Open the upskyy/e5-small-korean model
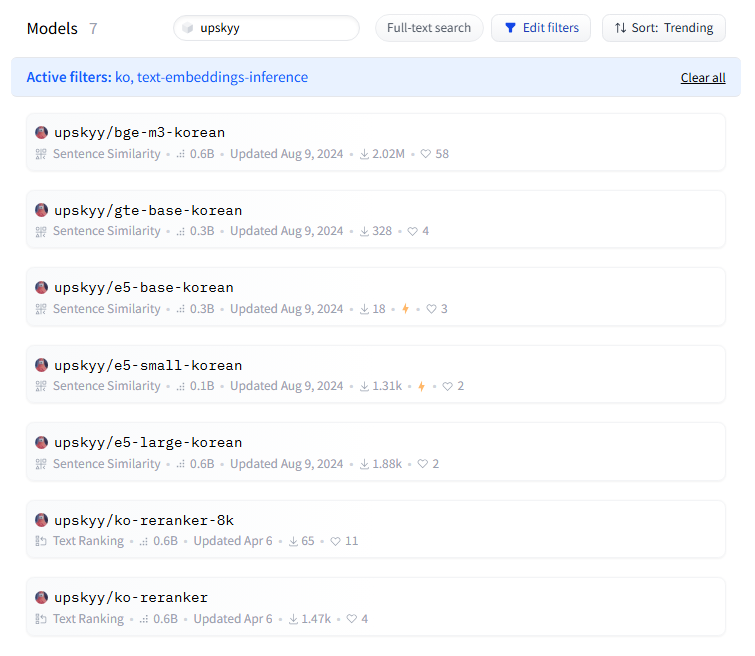Screen dimensions: 755x656 [x=376, y=374]
